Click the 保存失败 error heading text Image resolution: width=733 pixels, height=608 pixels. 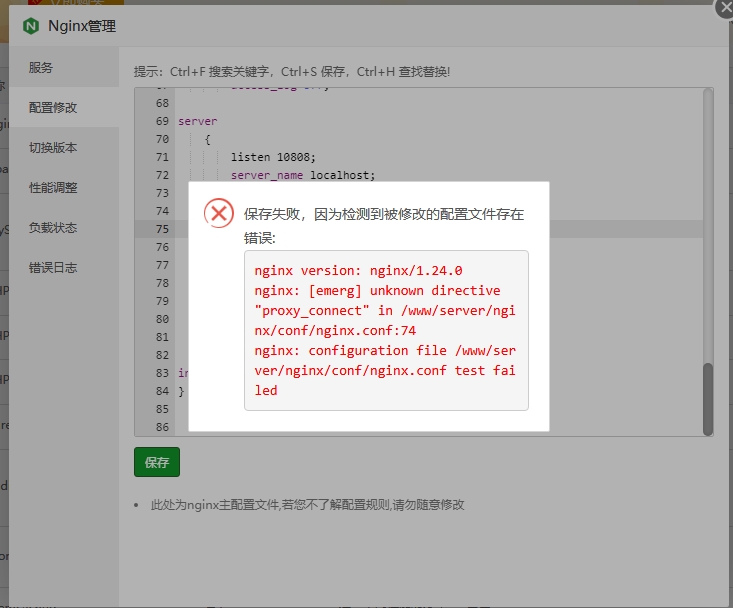click(x=383, y=226)
